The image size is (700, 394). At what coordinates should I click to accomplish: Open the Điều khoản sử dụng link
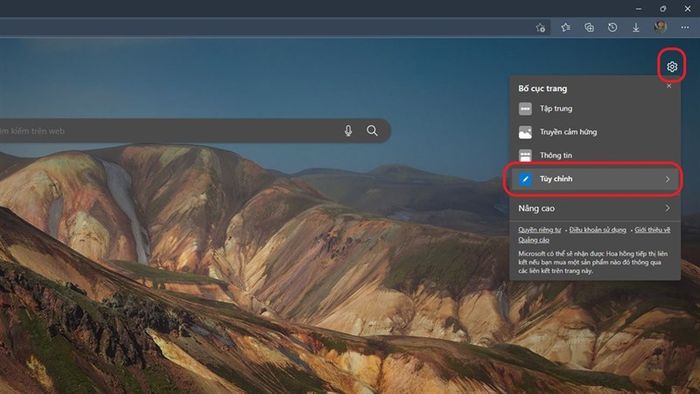pyautogui.click(x=597, y=230)
